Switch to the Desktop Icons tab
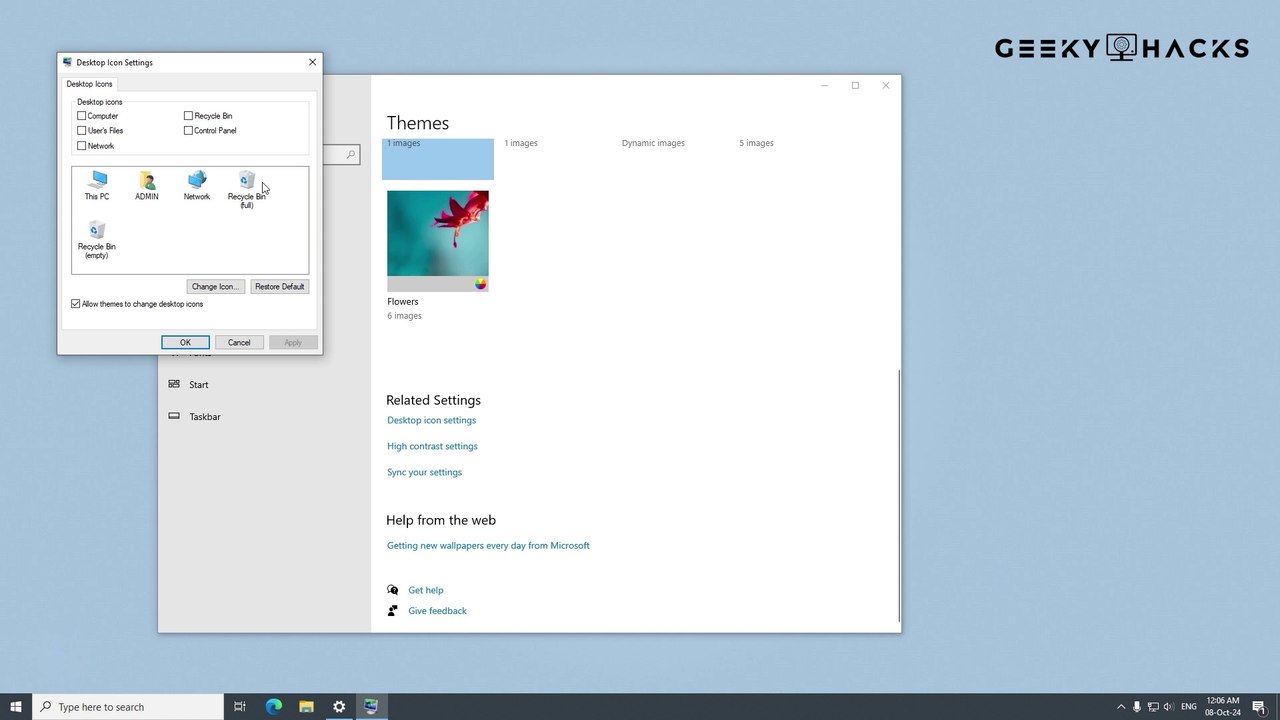The width and height of the screenshot is (1280, 720). tap(90, 84)
